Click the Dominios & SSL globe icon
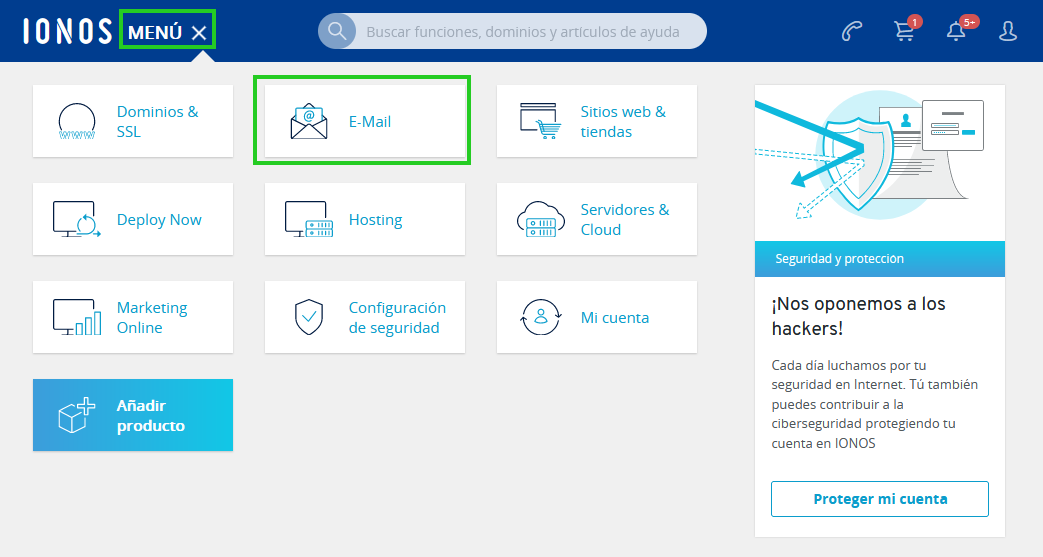The width and height of the screenshot is (1043, 557). (x=76, y=121)
